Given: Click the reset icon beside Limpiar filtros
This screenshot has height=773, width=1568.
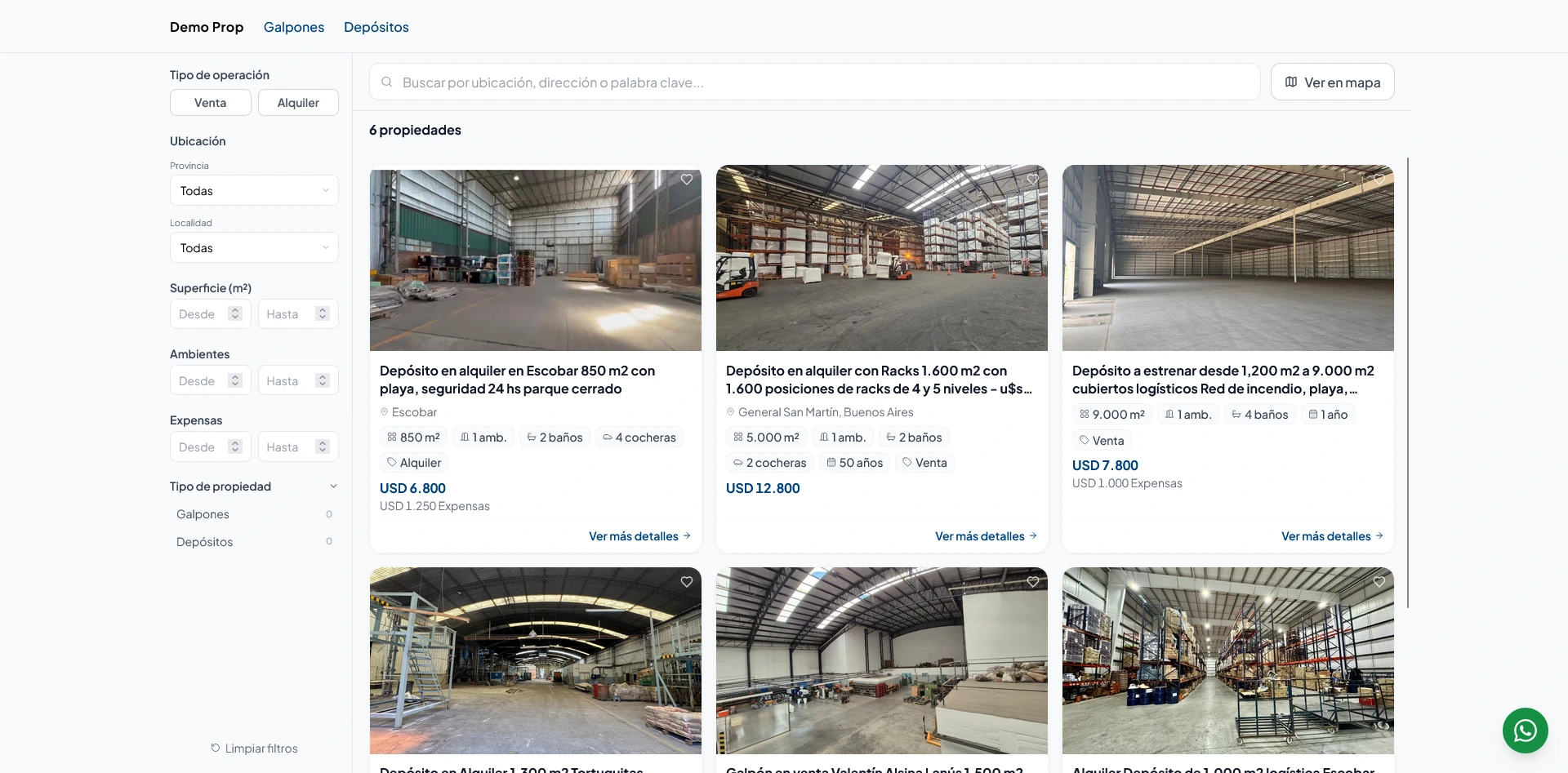Looking at the screenshot, I should tap(216, 748).
